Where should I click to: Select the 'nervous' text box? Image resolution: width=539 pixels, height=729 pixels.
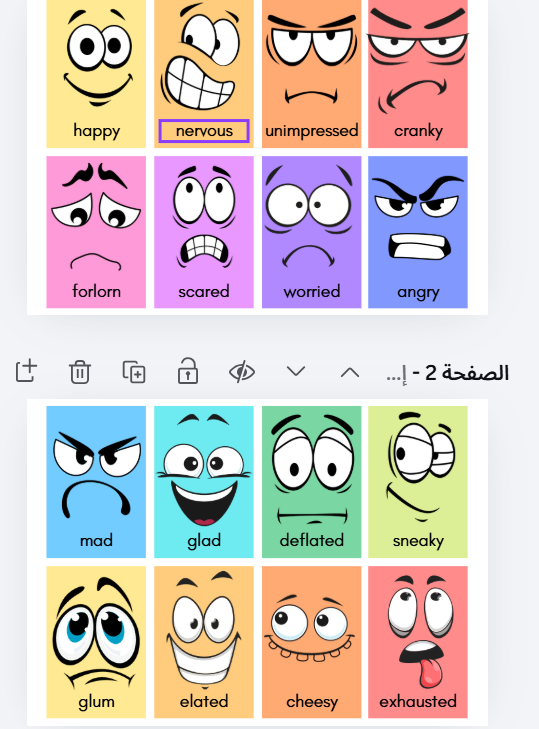(x=204, y=131)
